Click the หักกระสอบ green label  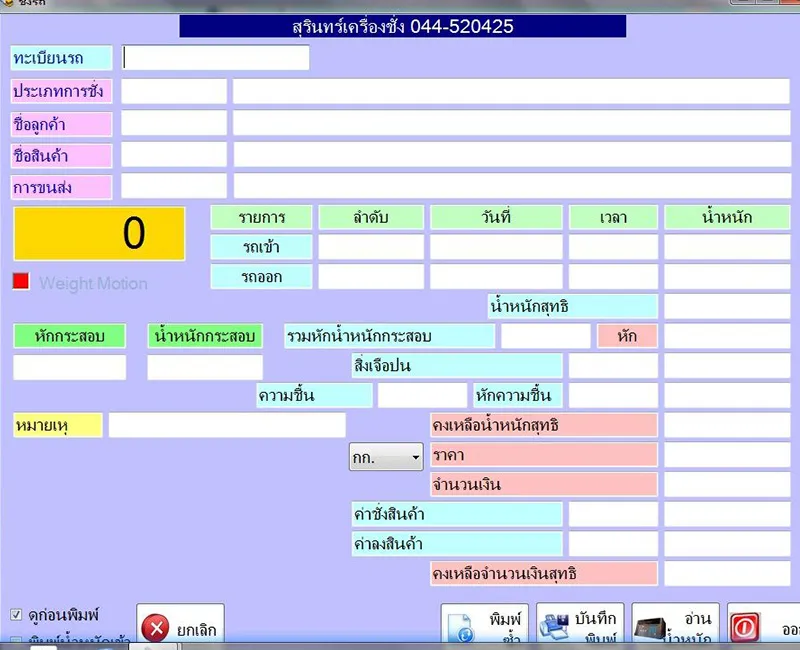point(69,336)
